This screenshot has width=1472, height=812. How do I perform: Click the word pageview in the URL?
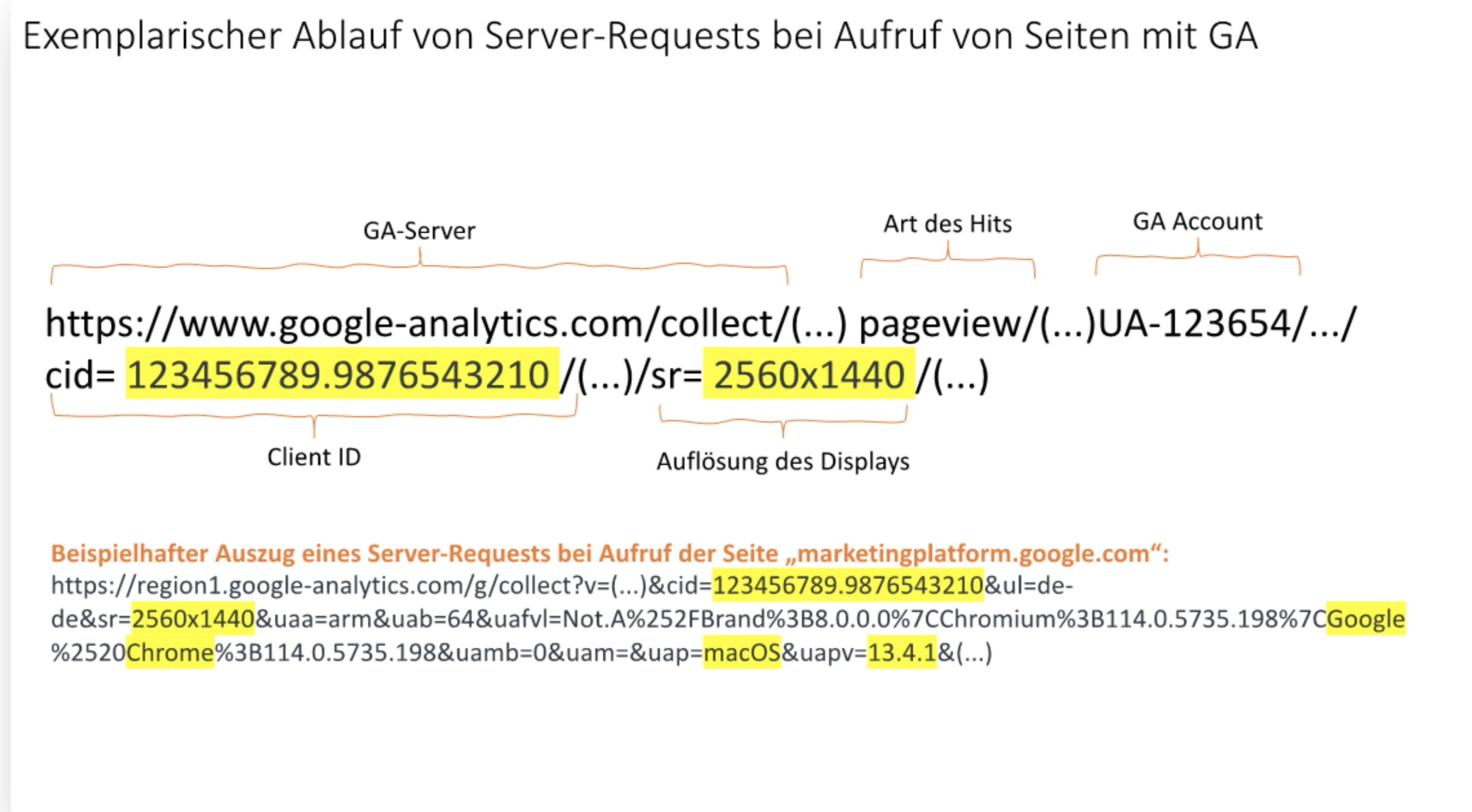pyautogui.click(x=940, y=323)
